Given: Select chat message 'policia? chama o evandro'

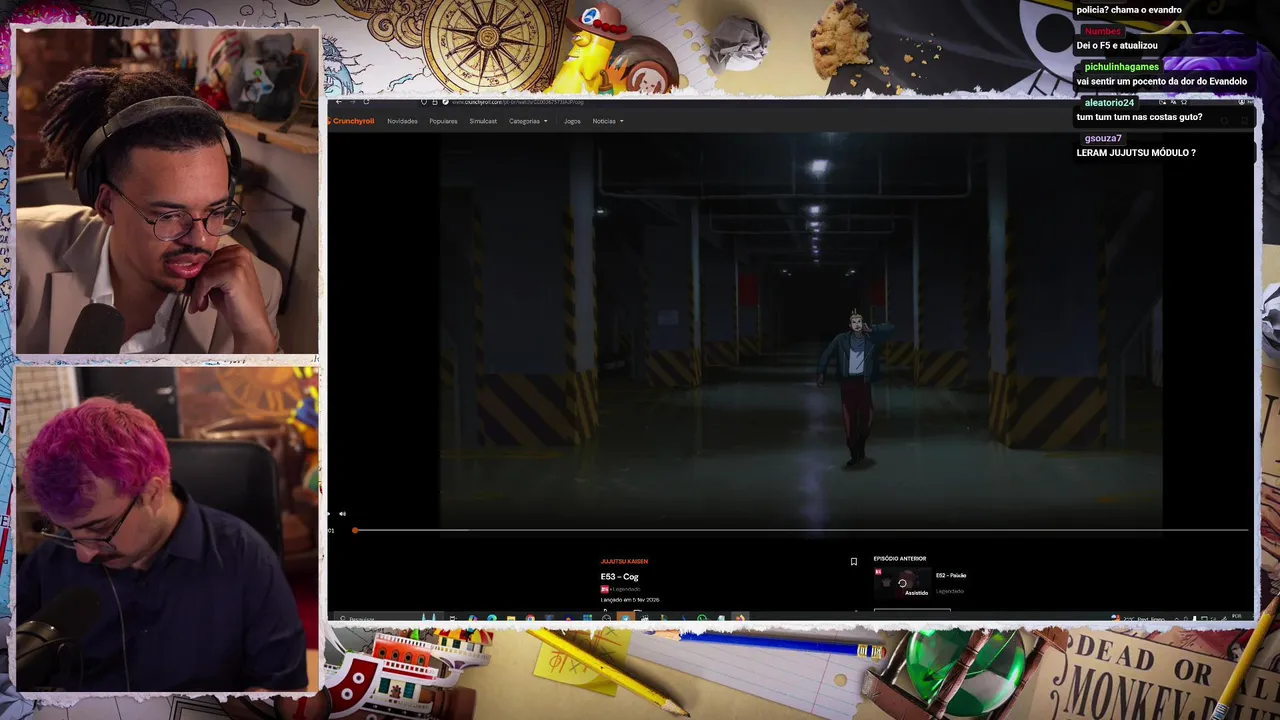Looking at the screenshot, I should pos(1129,10).
